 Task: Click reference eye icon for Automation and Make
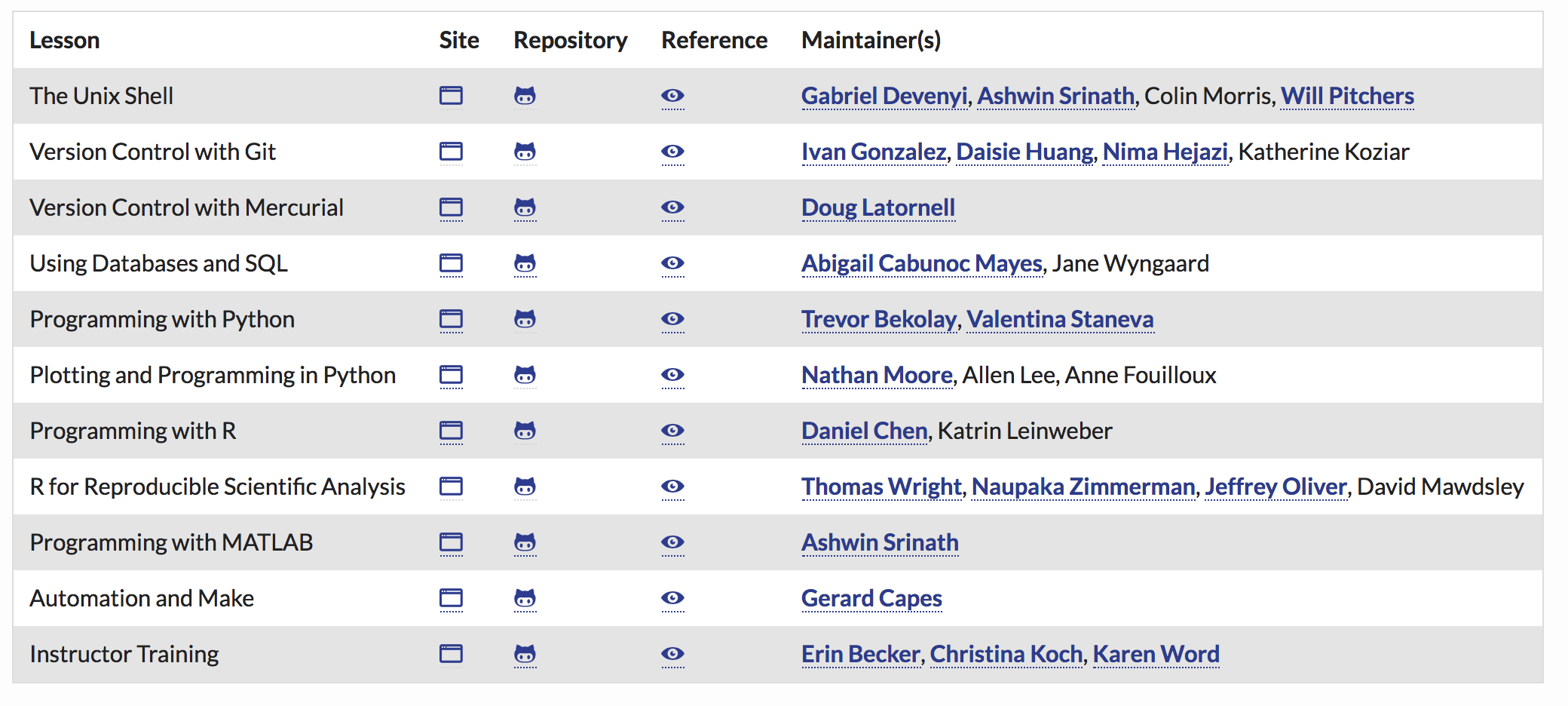tap(672, 598)
